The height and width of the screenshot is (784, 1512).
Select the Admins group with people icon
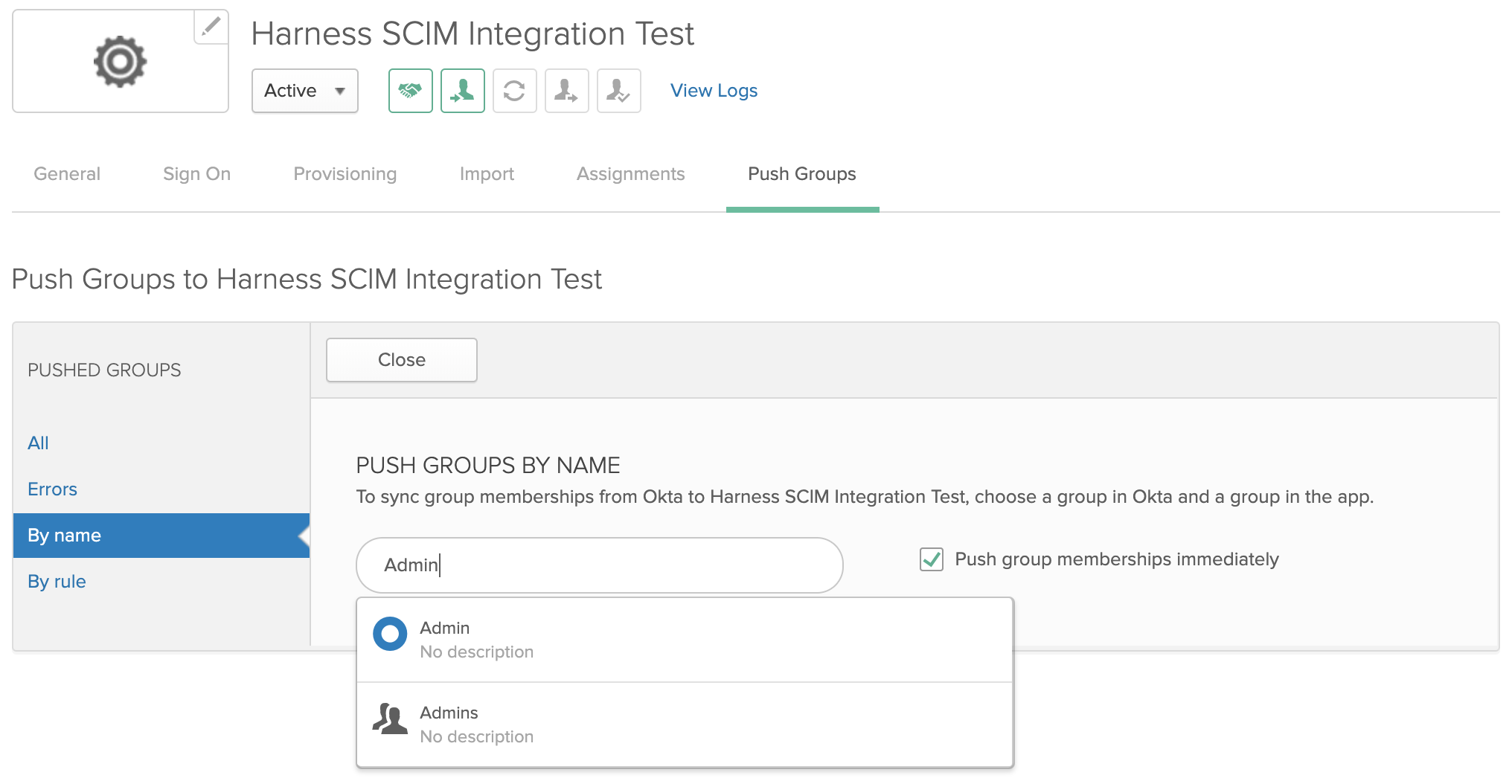[x=685, y=724]
